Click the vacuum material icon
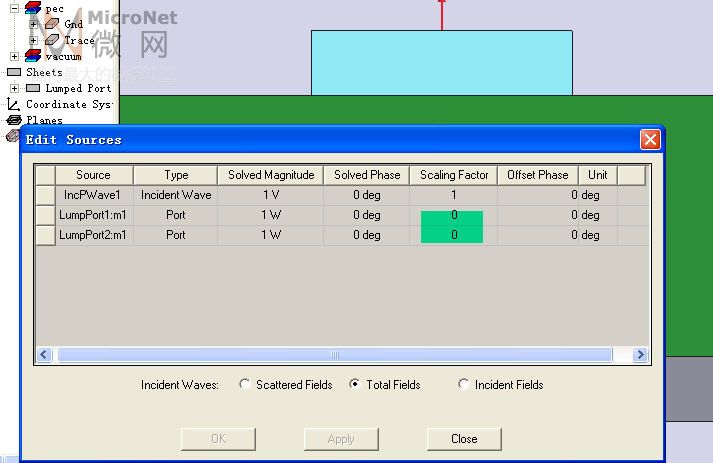The width and height of the screenshot is (713, 463). [33, 55]
